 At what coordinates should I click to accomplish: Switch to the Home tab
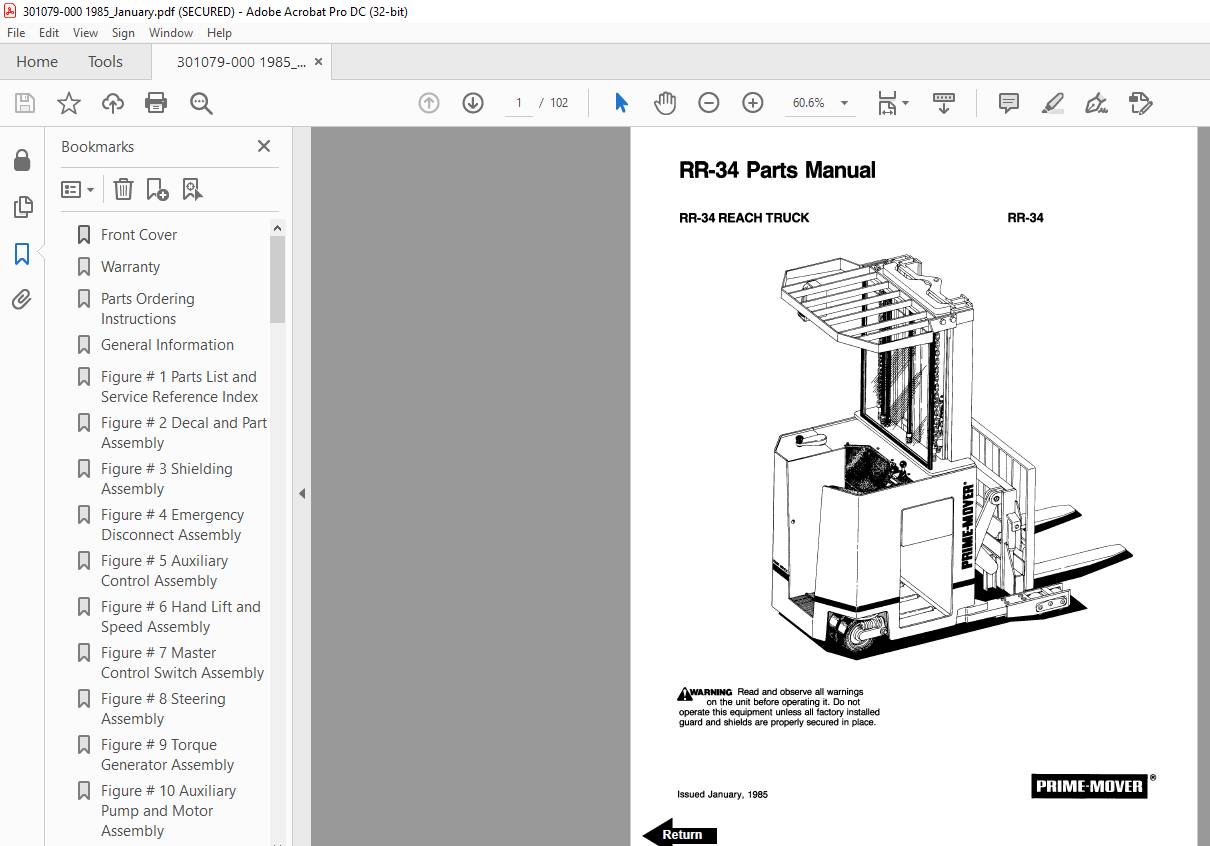37,62
